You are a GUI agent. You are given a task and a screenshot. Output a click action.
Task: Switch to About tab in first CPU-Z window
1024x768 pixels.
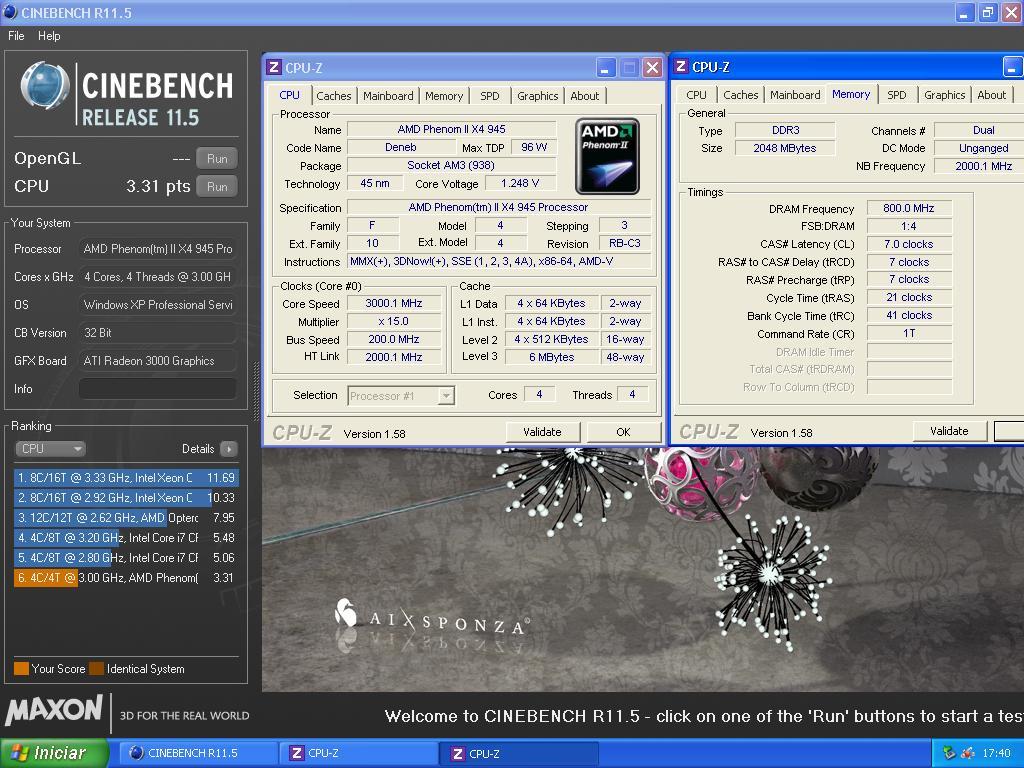point(584,96)
